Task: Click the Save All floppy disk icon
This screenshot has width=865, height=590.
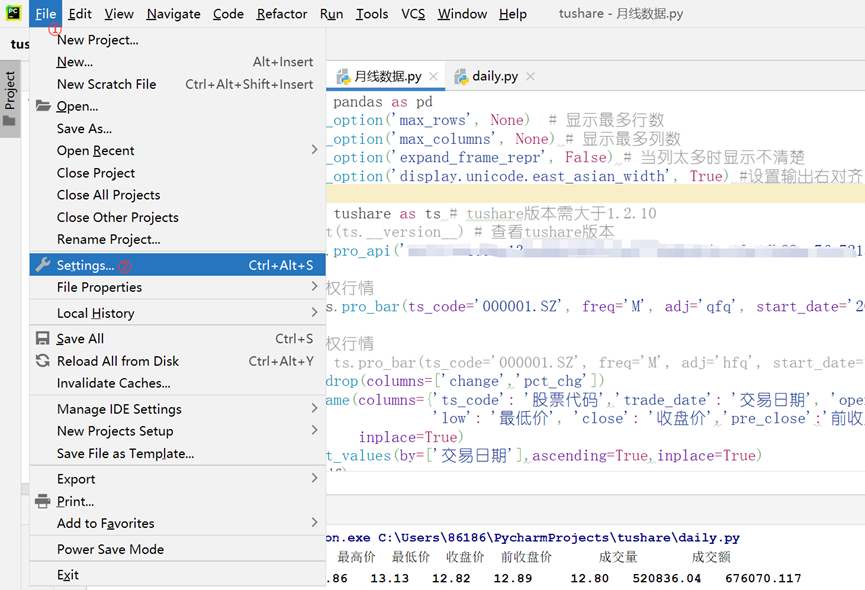Action: (42, 338)
